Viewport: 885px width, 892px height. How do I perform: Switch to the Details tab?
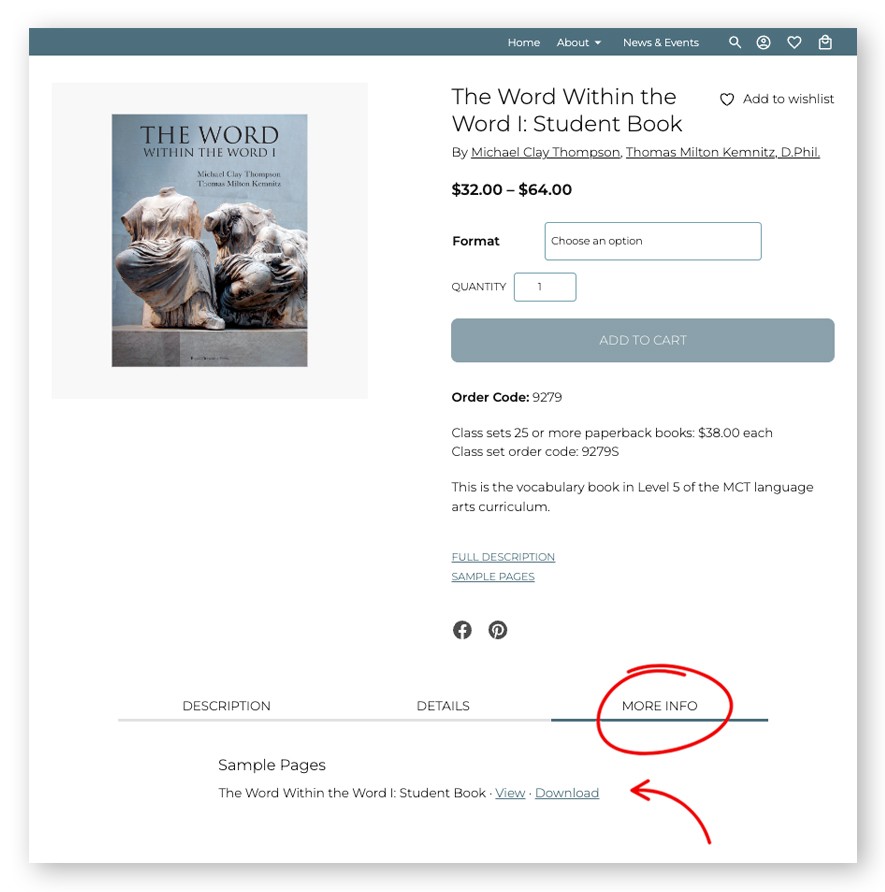(x=443, y=706)
